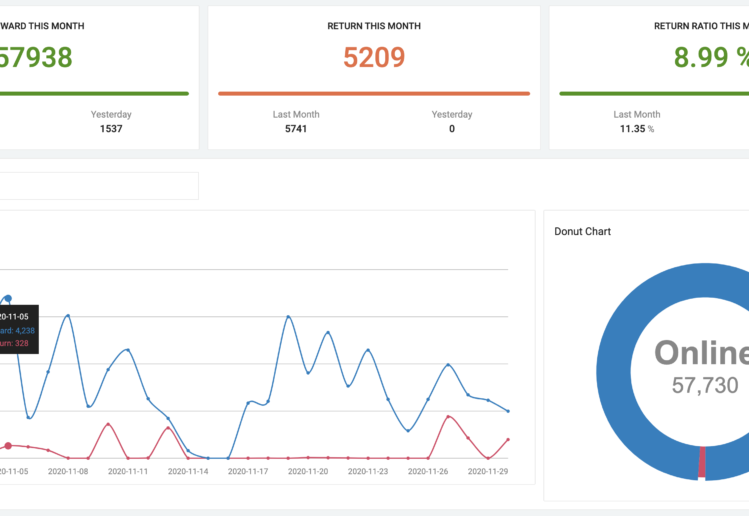Click the highlighted blue point for 2020-11-05

coord(8,298)
